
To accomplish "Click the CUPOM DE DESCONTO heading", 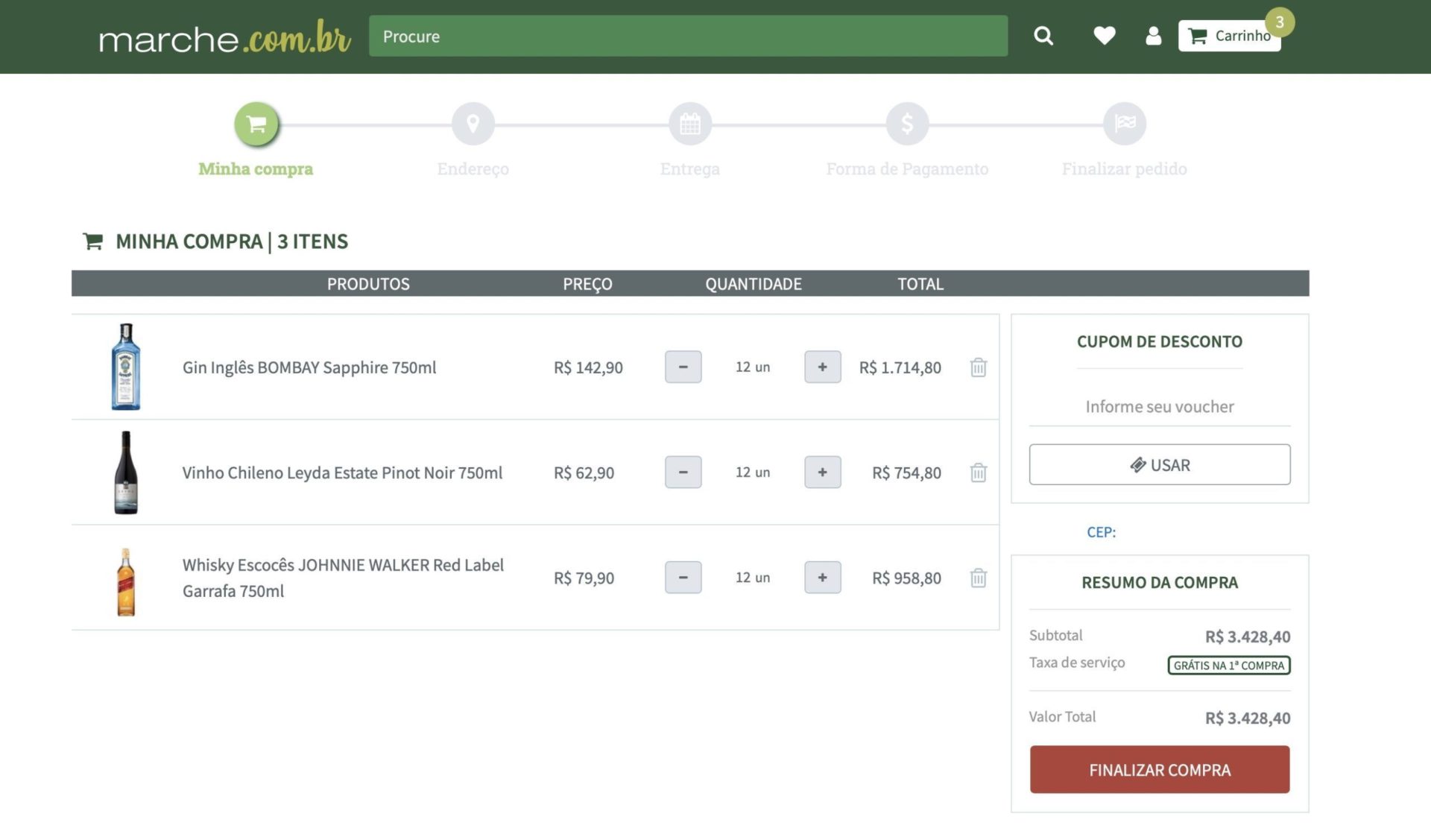I will 1159,341.
